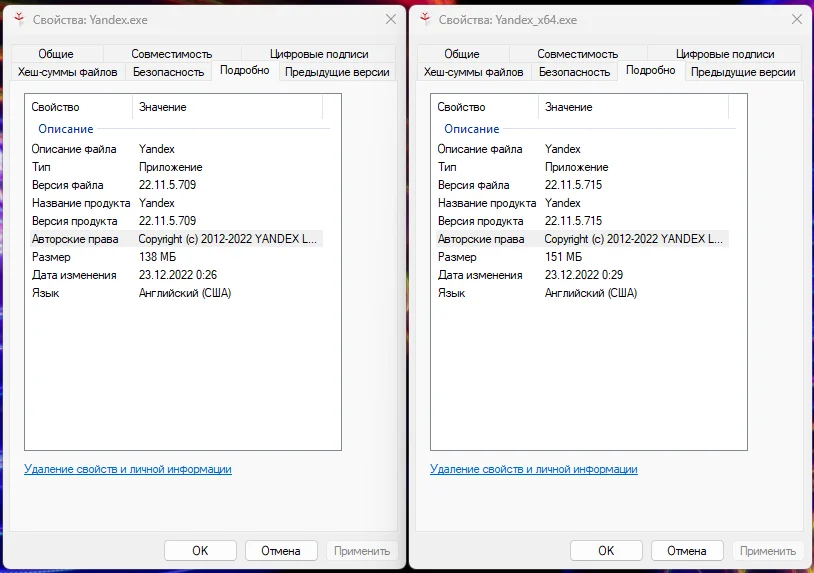Click OK in the Yandex.exe properties window
The width and height of the screenshot is (814, 573).
pos(200,551)
